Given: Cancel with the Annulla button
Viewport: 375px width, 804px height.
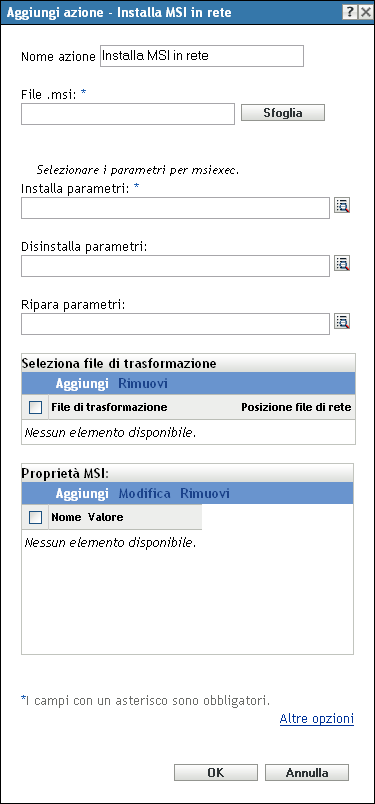Looking at the screenshot, I should tap(307, 773).
